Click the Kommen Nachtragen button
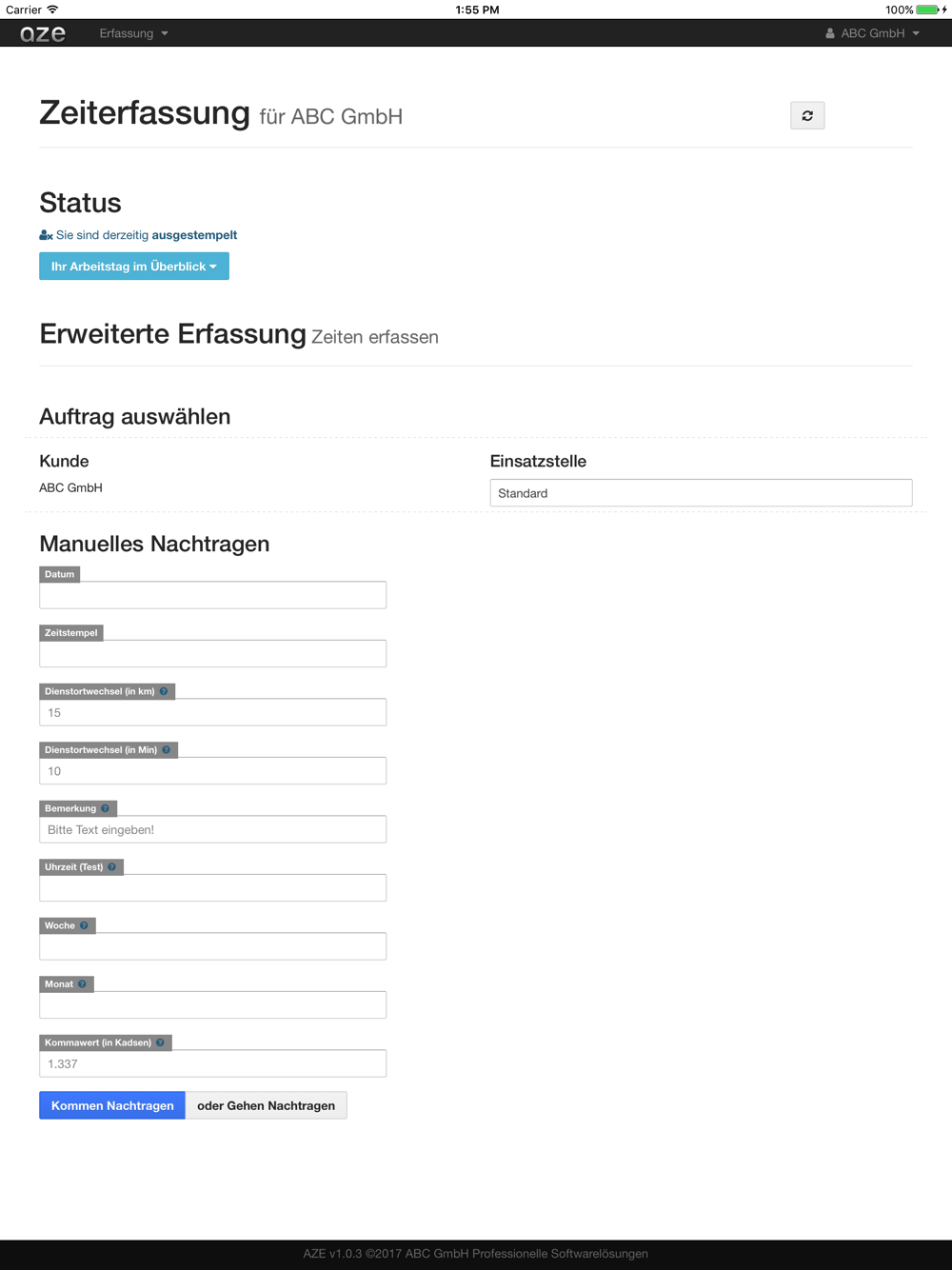952x1270 pixels. pos(112,1105)
